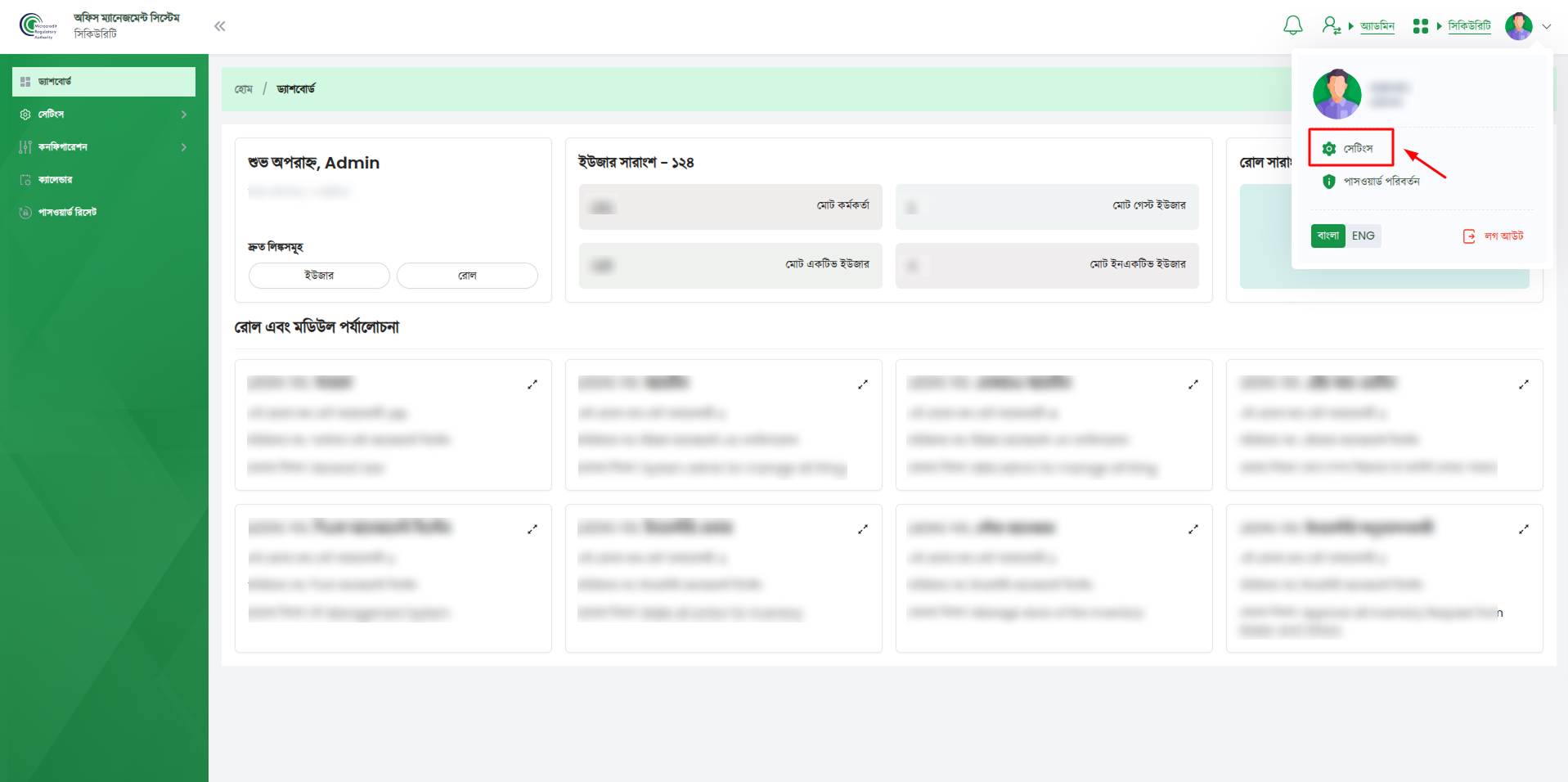
Task: Open ক্যালেন্ডার from the sidebar
Action: click(55, 180)
